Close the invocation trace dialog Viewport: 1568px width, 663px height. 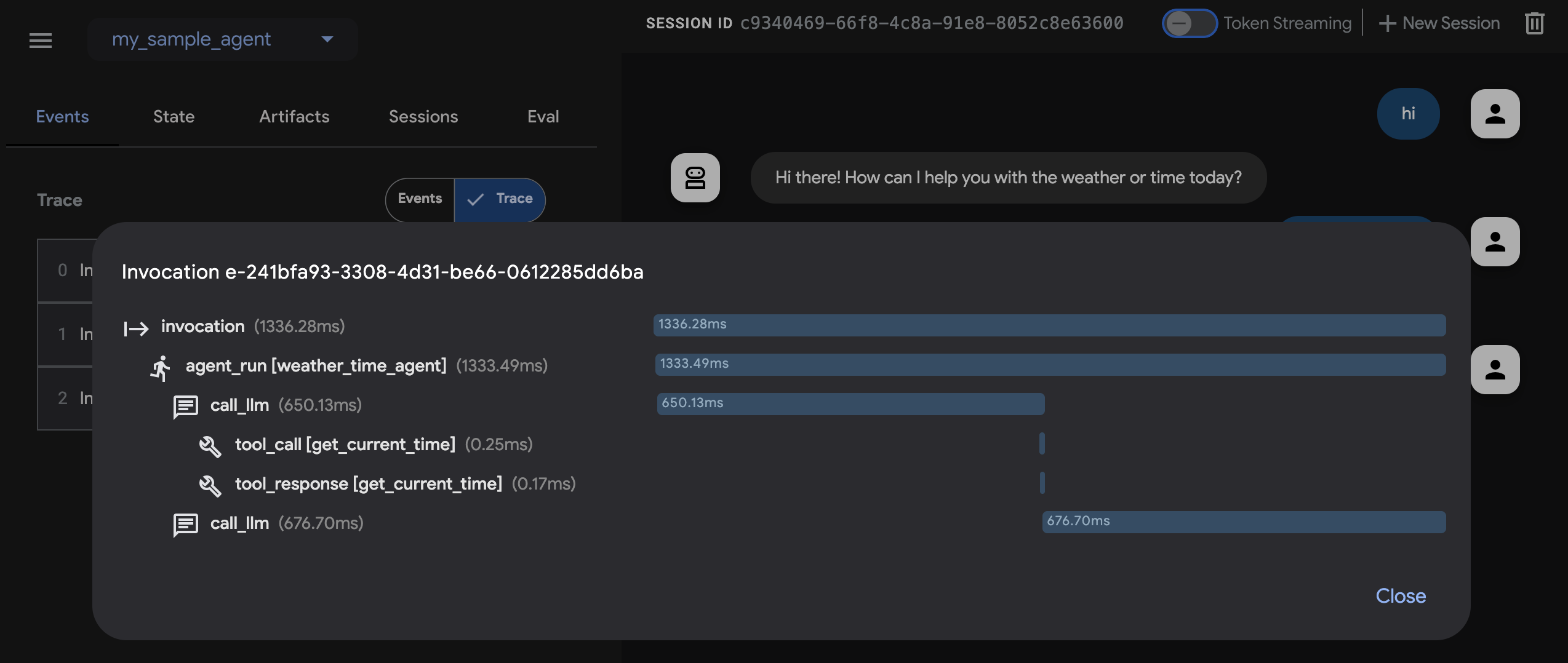pyautogui.click(x=1401, y=595)
